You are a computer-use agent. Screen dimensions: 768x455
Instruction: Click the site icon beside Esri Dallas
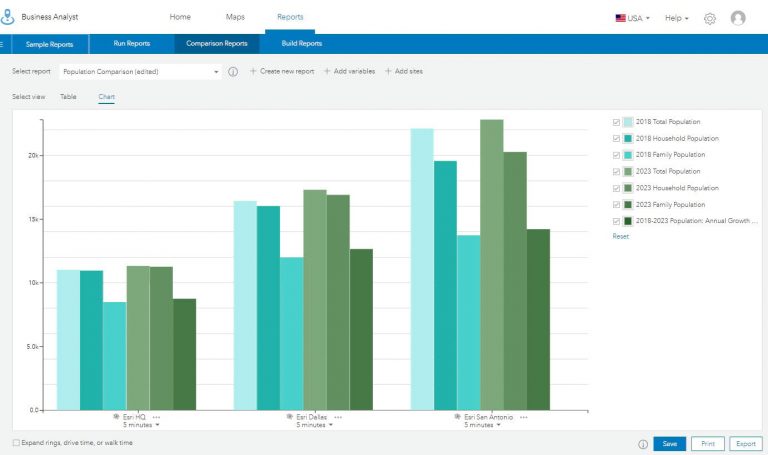click(290, 417)
